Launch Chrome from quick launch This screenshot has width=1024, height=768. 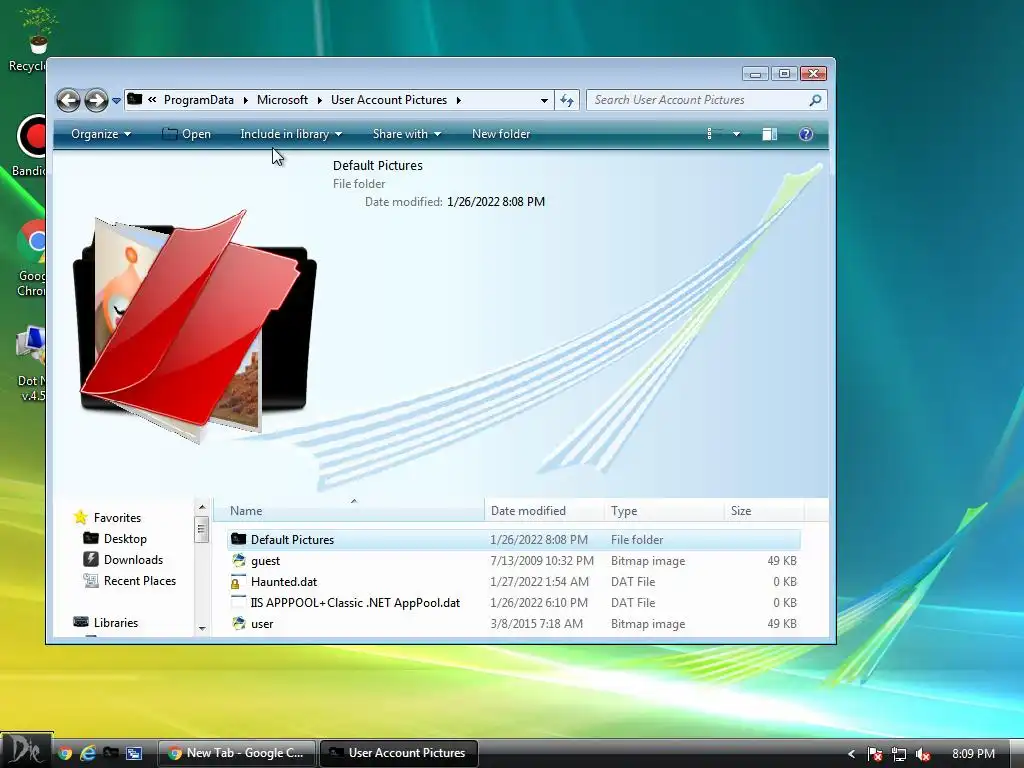point(65,753)
